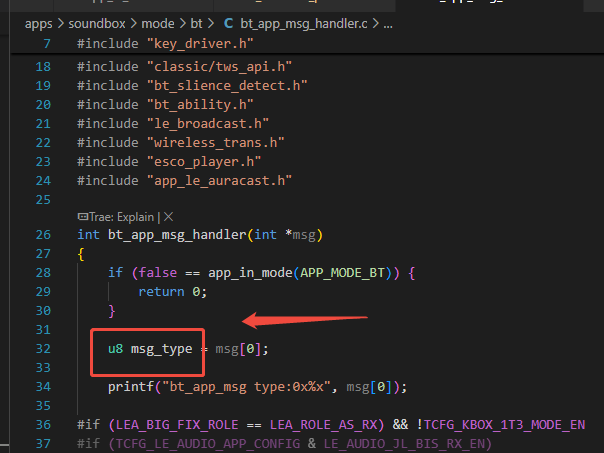Click the LEA_BIG_FIX_ROLE macro on line 36
This screenshot has width=604, height=453.
tap(177, 424)
